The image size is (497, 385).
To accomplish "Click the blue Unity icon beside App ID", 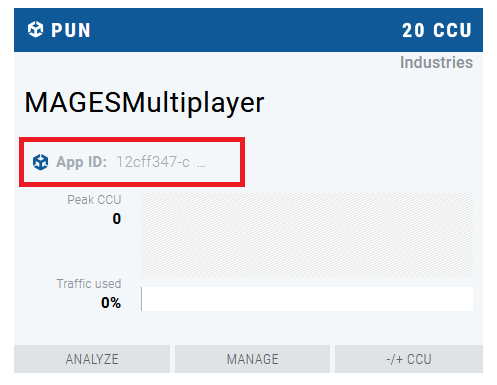I will [x=40, y=162].
